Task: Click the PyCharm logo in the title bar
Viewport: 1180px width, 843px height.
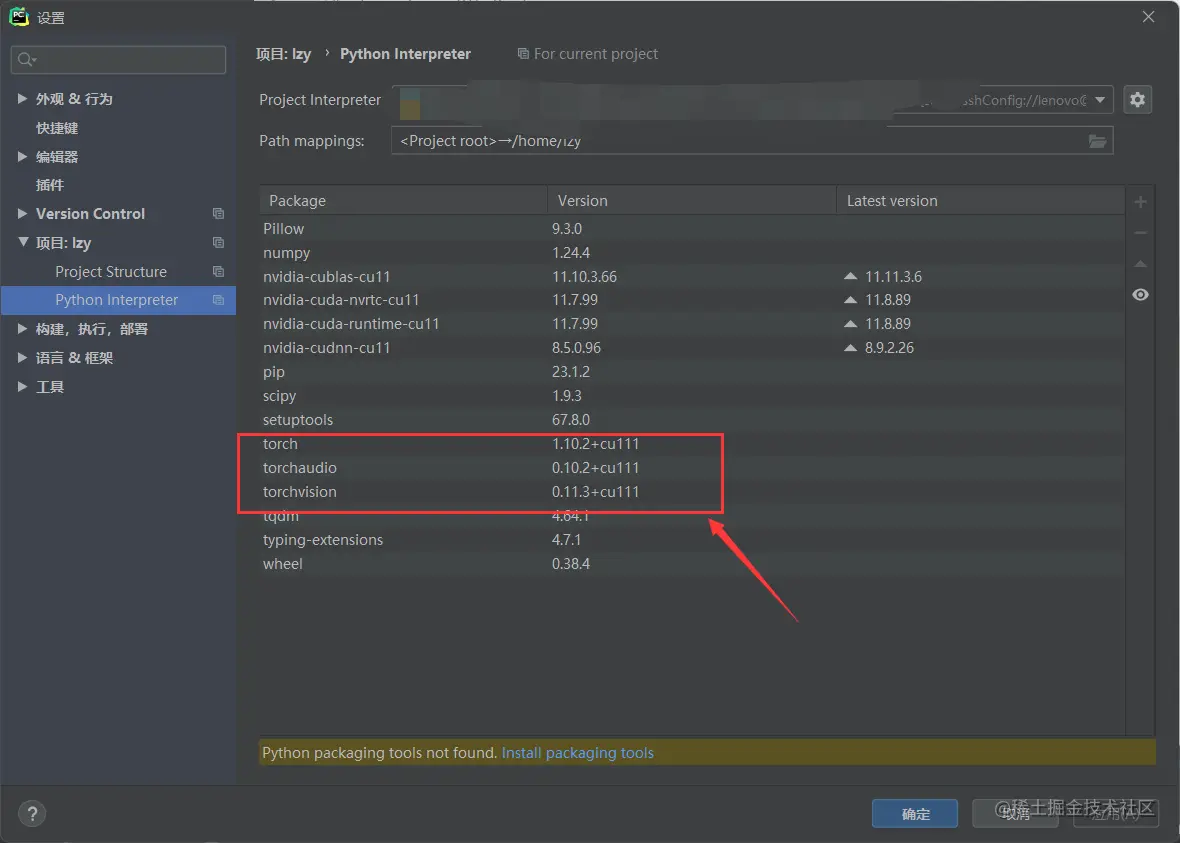Action: (x=19, y=17)
